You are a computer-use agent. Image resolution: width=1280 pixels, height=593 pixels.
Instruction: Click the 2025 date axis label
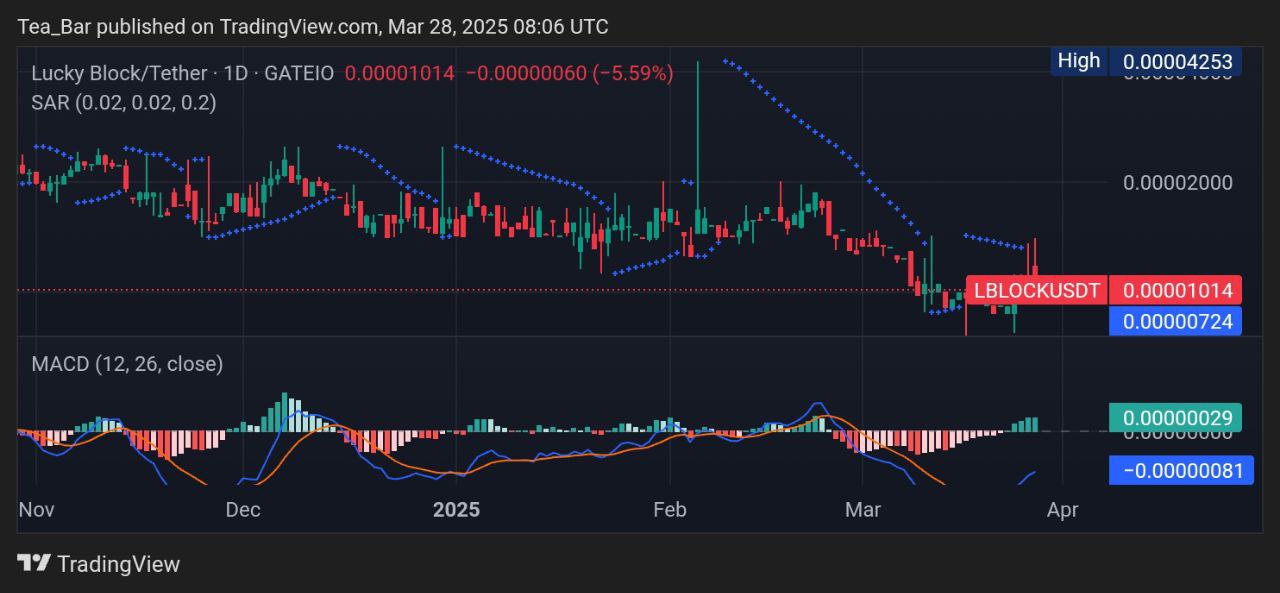456,510
